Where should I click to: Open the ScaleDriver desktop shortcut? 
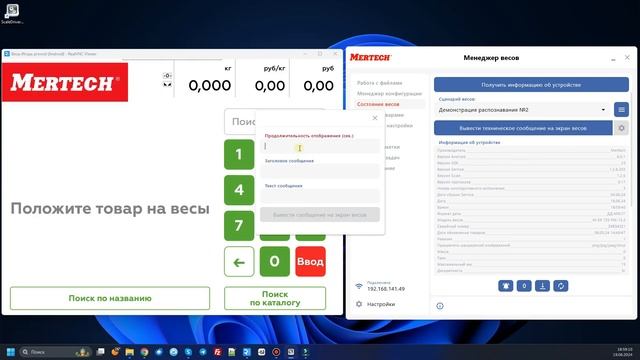pos(12,13)
